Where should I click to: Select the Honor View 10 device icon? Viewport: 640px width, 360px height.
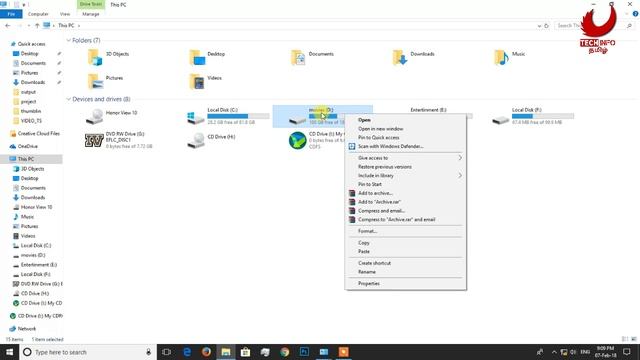click(95, 116)
